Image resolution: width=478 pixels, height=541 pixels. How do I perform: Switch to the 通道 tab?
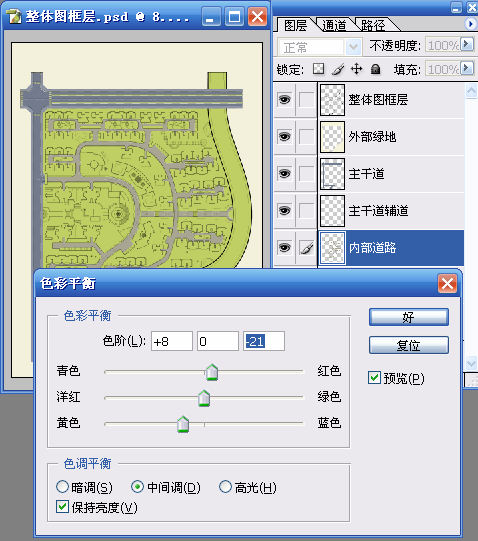coord(334,25)
